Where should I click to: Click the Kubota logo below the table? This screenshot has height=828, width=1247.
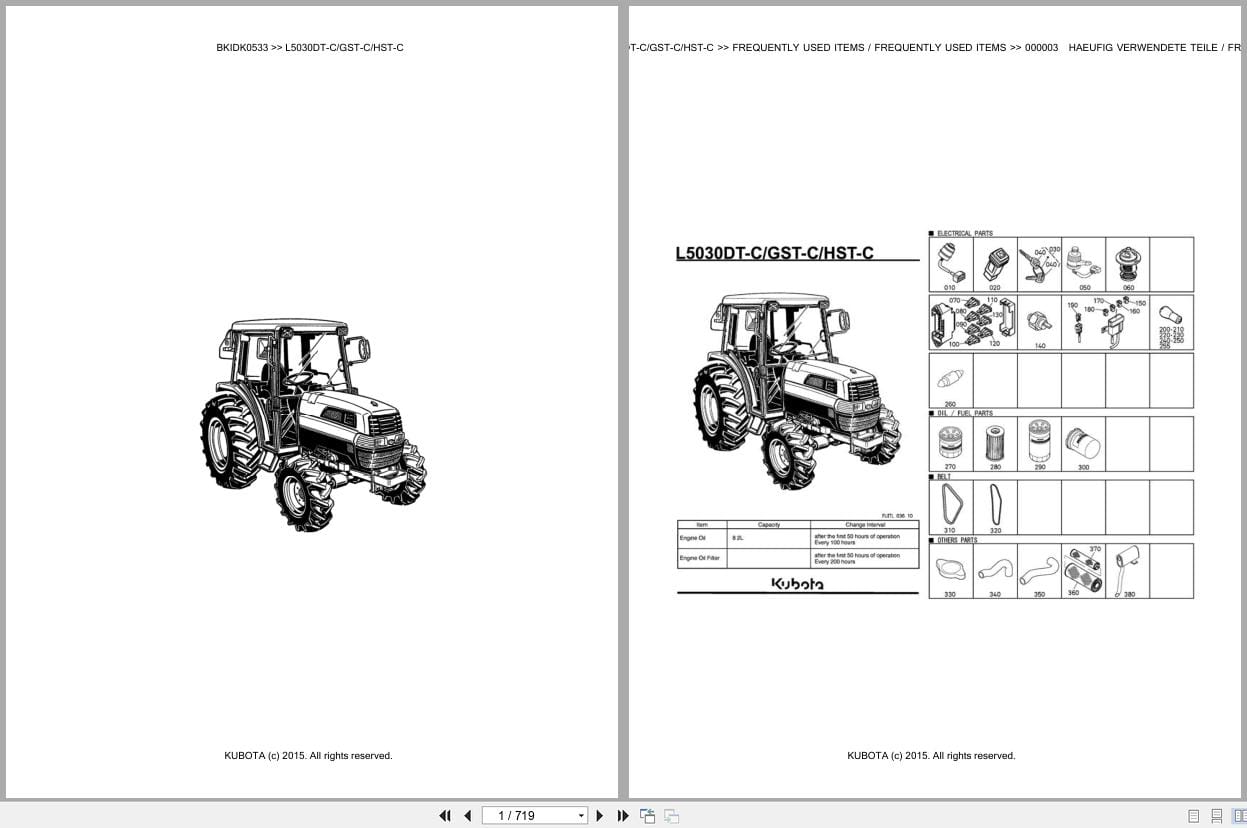coord(797,584)
